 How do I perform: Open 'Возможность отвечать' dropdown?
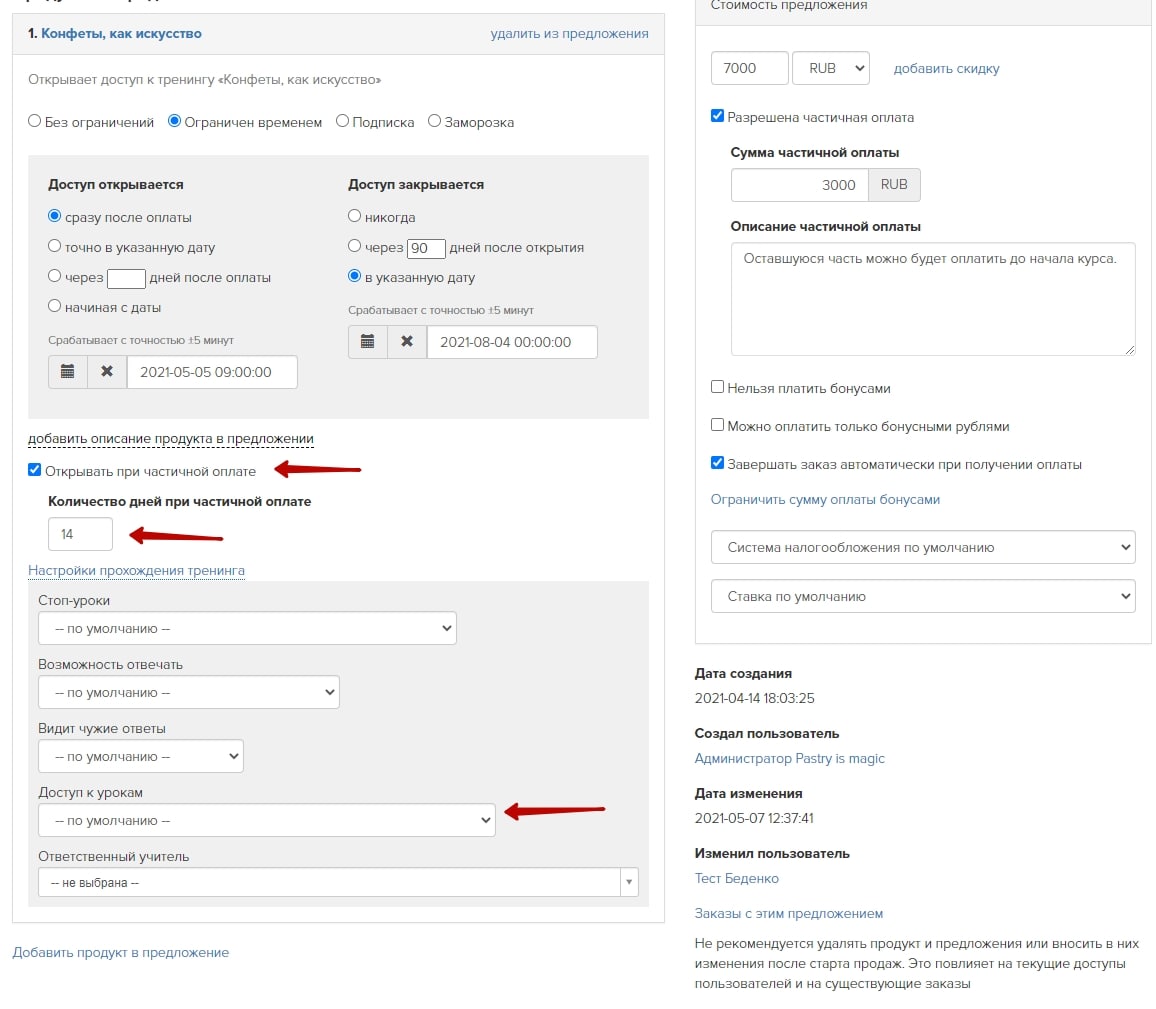coord(189,693)
